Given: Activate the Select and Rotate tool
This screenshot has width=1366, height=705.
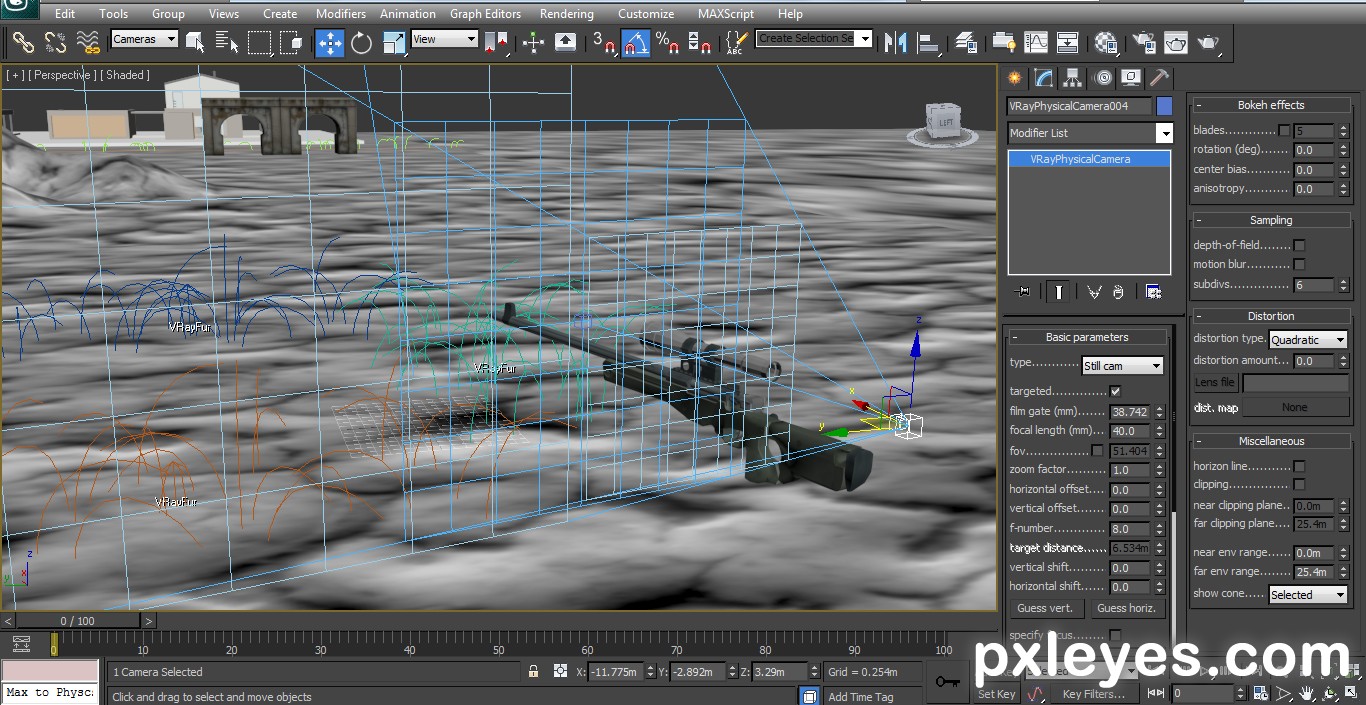Looking at the screenshot, I should click(362, 42).
